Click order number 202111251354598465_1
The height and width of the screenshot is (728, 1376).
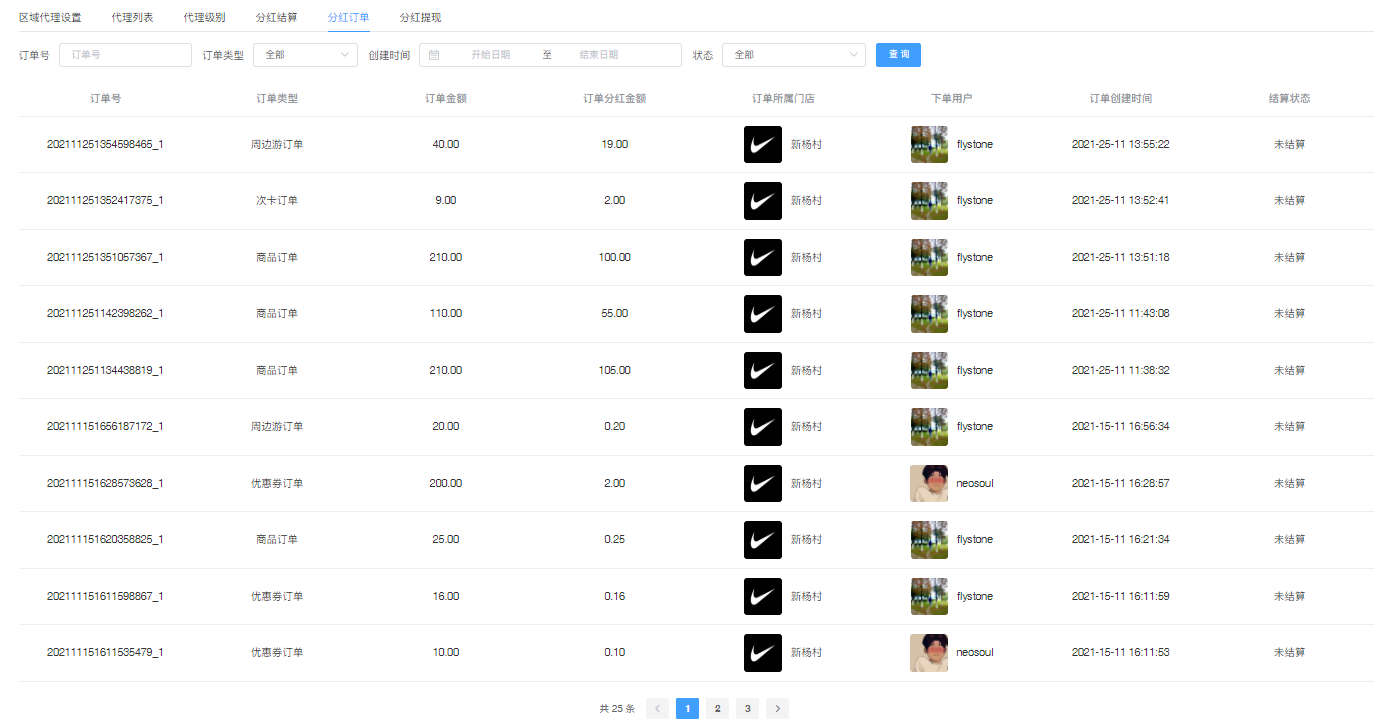pos(105,144)
